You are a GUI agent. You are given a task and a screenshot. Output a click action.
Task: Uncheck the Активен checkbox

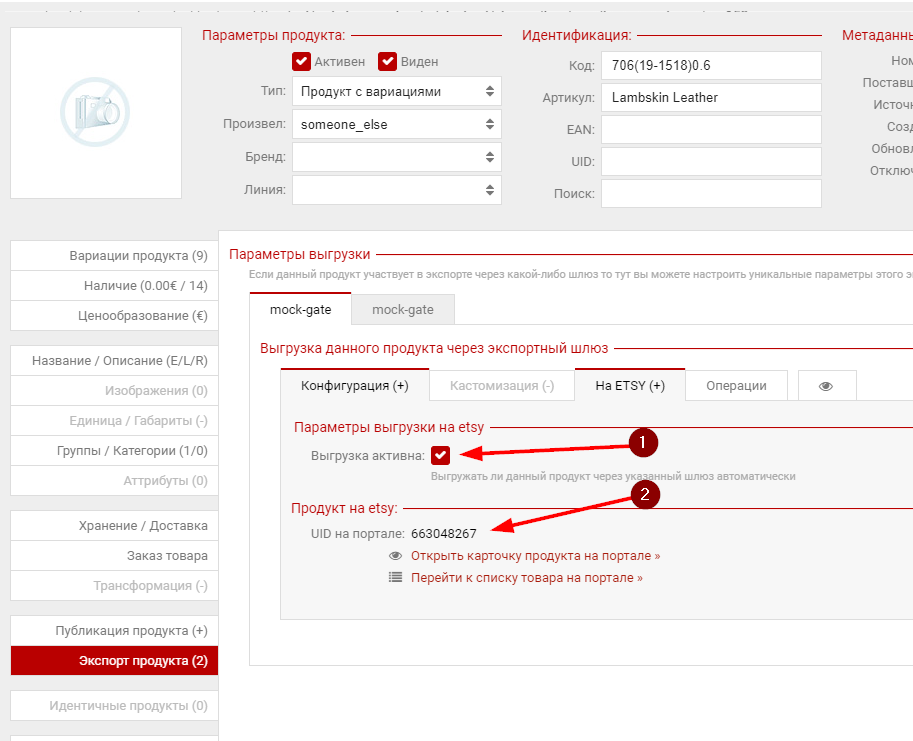click(302, 62)
